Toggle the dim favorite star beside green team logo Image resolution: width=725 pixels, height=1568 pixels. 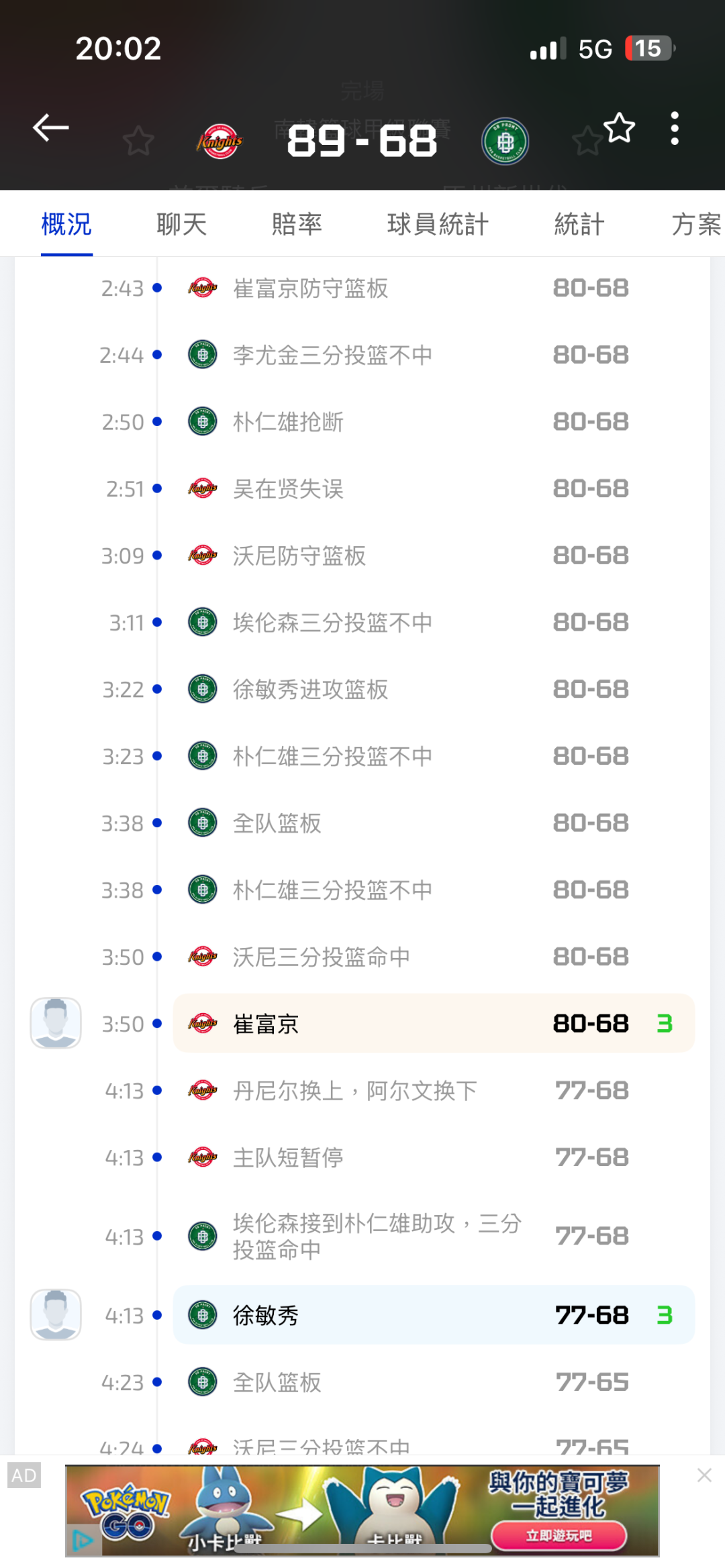(x=586, y=142)
